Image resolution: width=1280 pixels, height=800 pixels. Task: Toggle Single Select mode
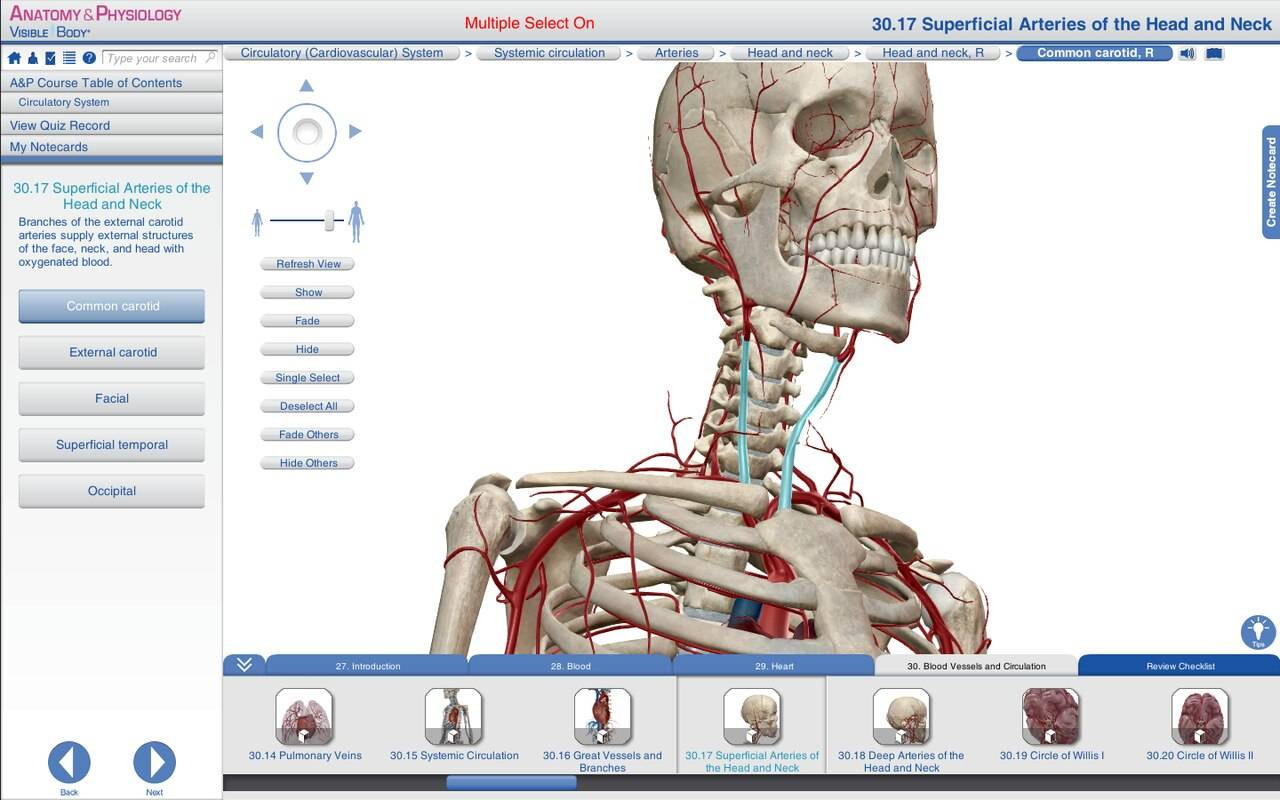(x=307, y=378)
